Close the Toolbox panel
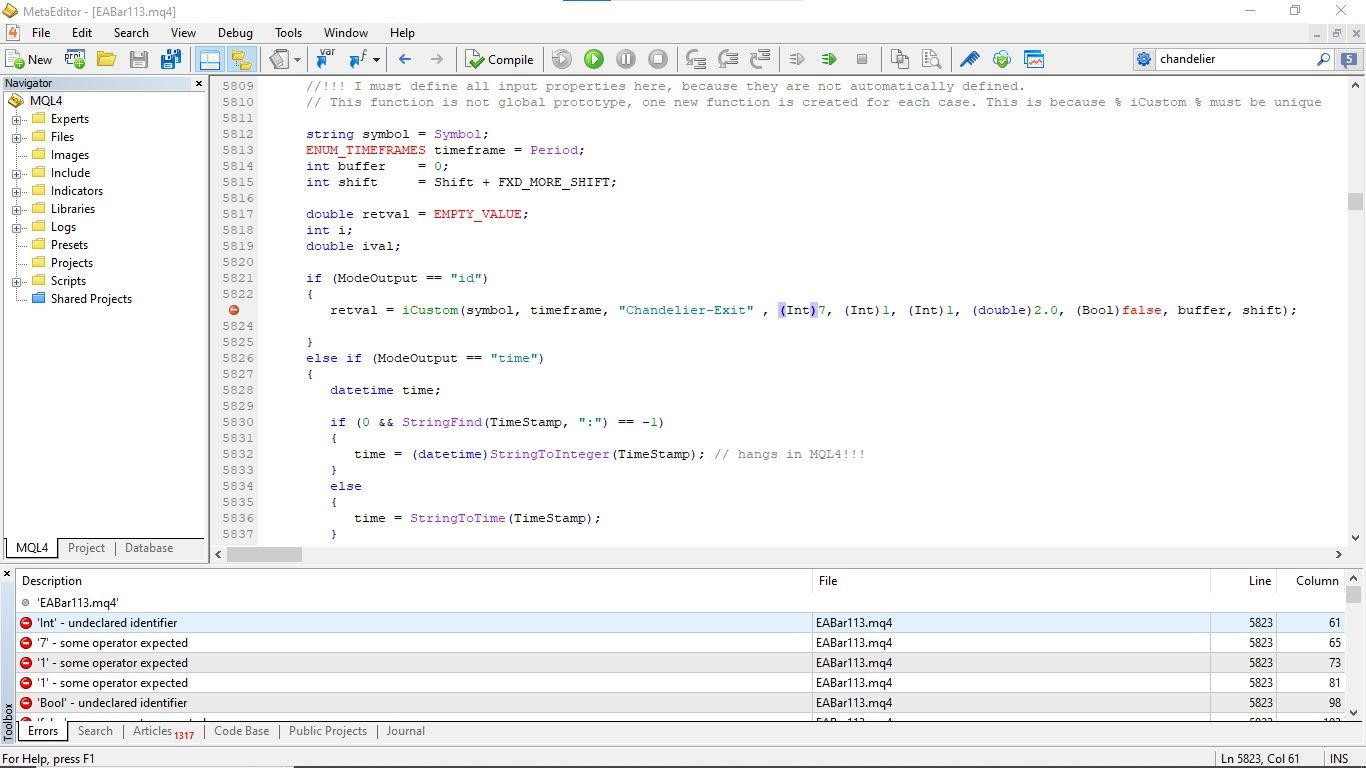The height and width of the screenshot is (768, 1366). tap(7, 574)
